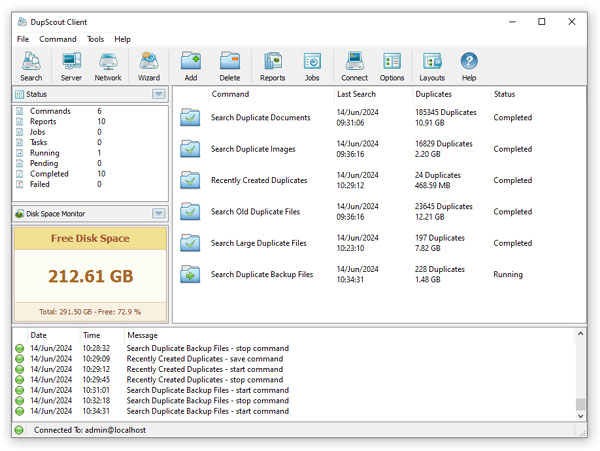Select the Search Large Duplicate Files folder icon
The image size is (600, 451).
pyautogui.click(x=190, y=243)
